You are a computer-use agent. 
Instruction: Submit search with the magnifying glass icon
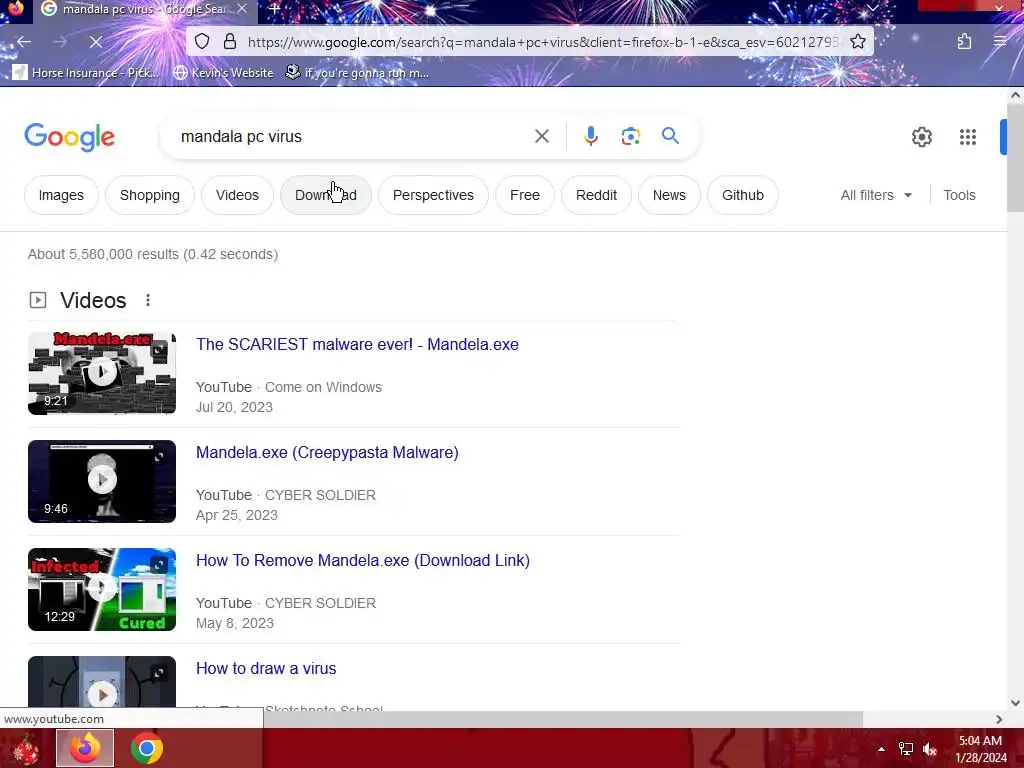click(670, 136)
